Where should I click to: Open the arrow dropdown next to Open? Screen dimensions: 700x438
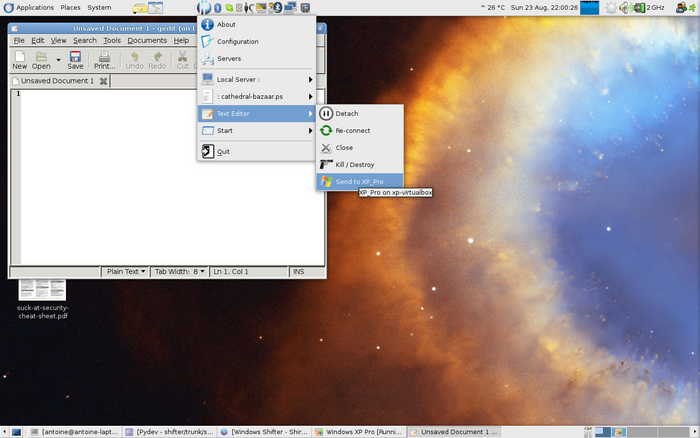coord(58,61)
